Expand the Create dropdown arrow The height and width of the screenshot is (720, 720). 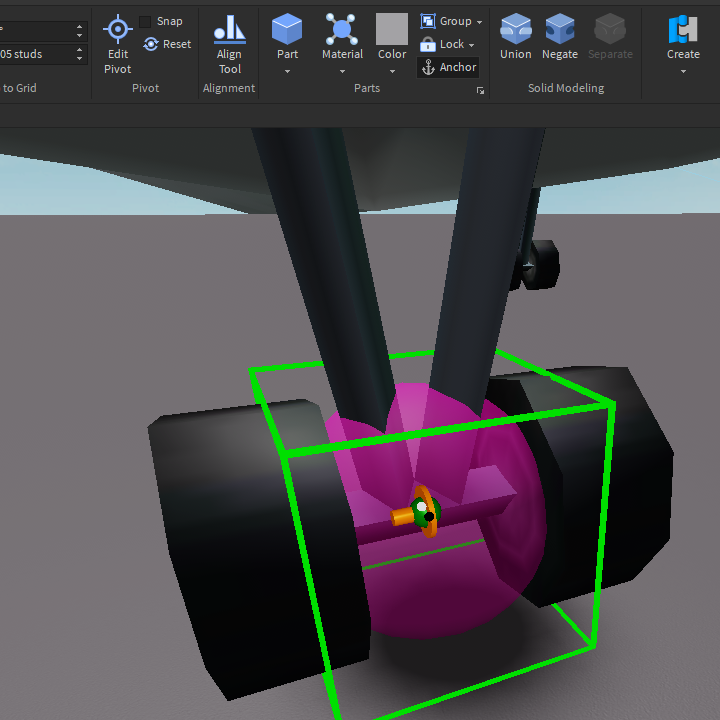683,71
